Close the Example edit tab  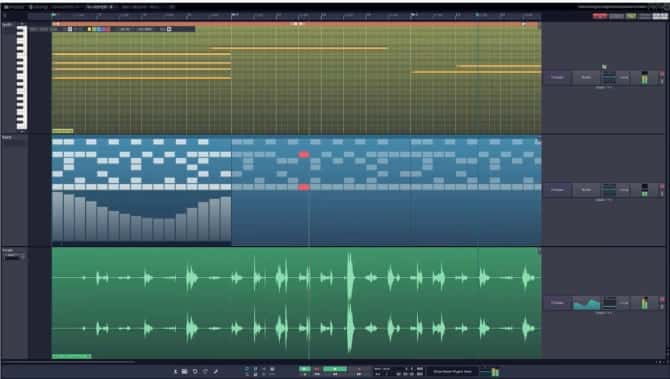click(x=112, y=7)
